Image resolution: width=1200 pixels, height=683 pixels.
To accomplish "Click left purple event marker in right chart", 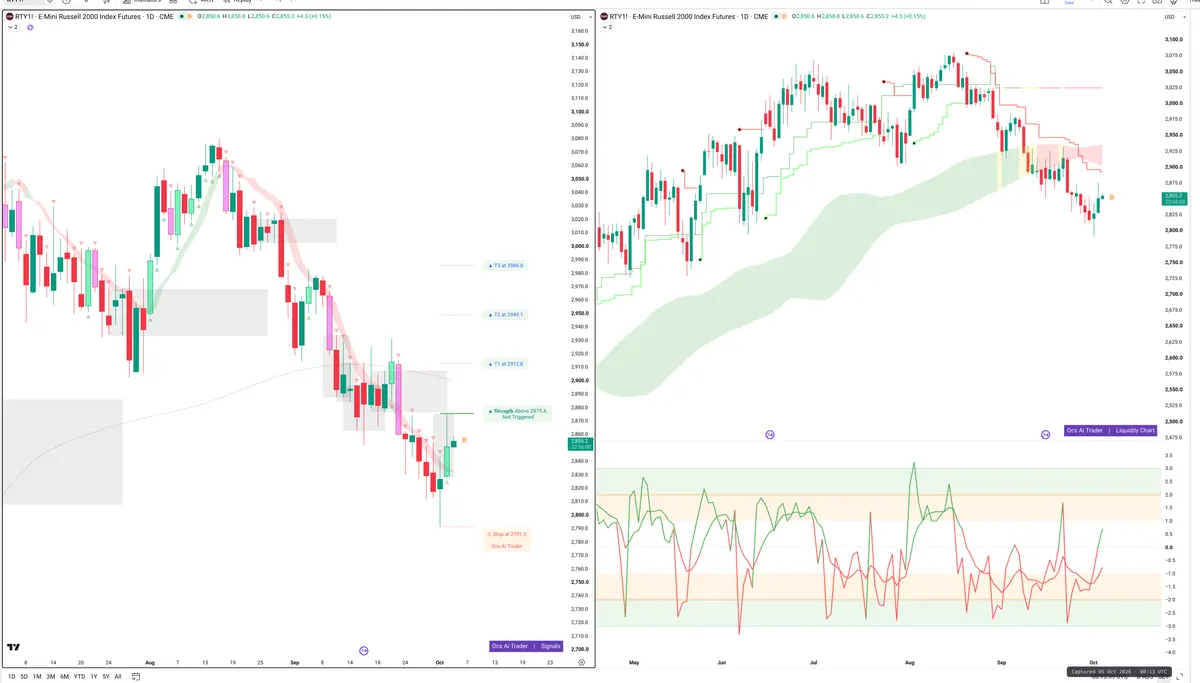I will tap(769, 434).
